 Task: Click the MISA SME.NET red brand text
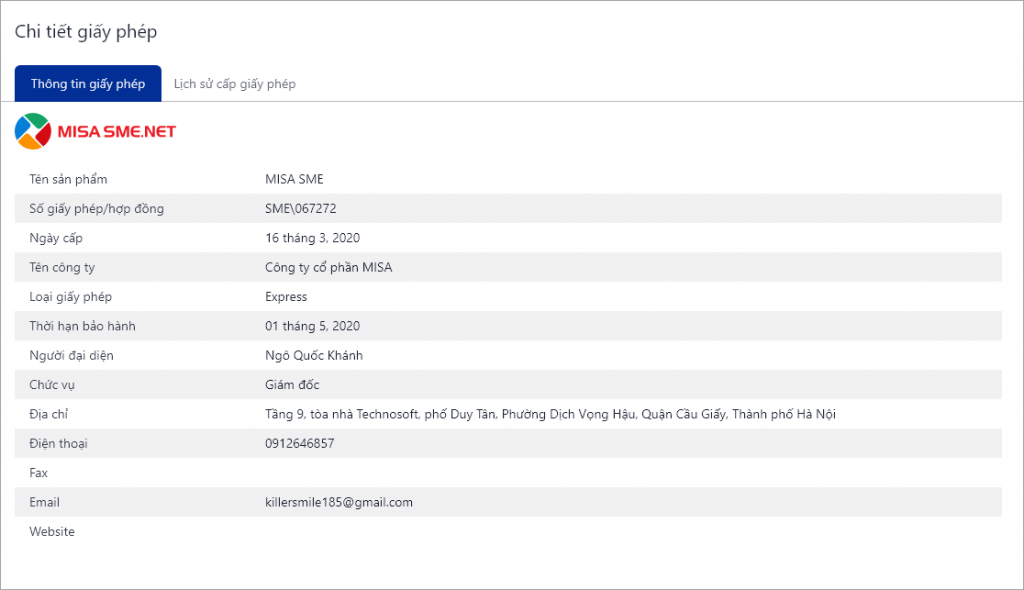117,132
